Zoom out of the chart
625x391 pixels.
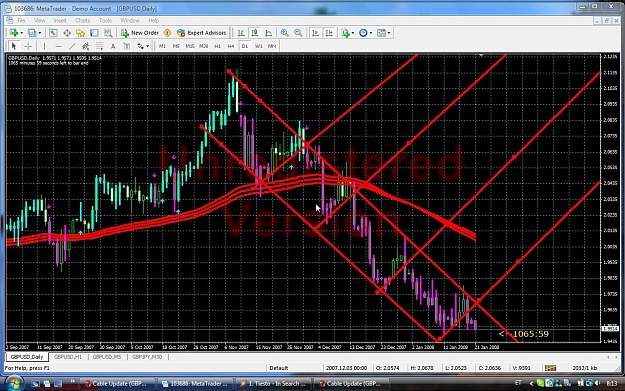(x=298, y=33)
